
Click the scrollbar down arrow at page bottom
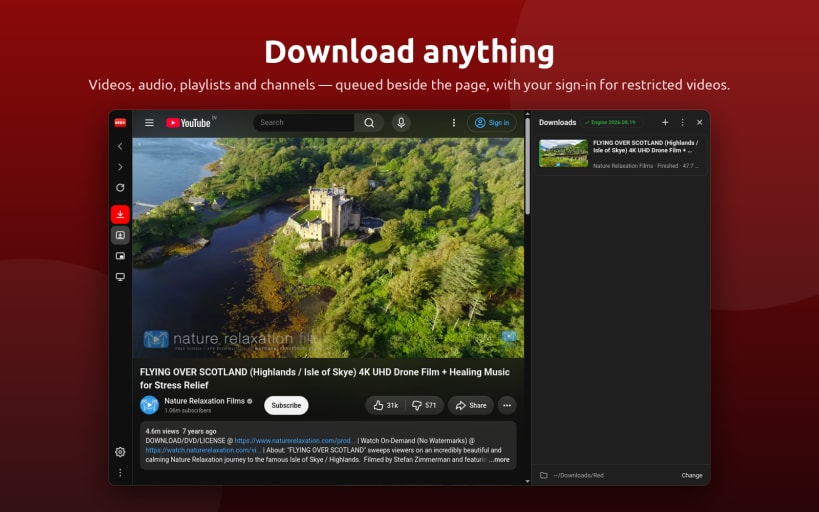[x=528, y=481]
